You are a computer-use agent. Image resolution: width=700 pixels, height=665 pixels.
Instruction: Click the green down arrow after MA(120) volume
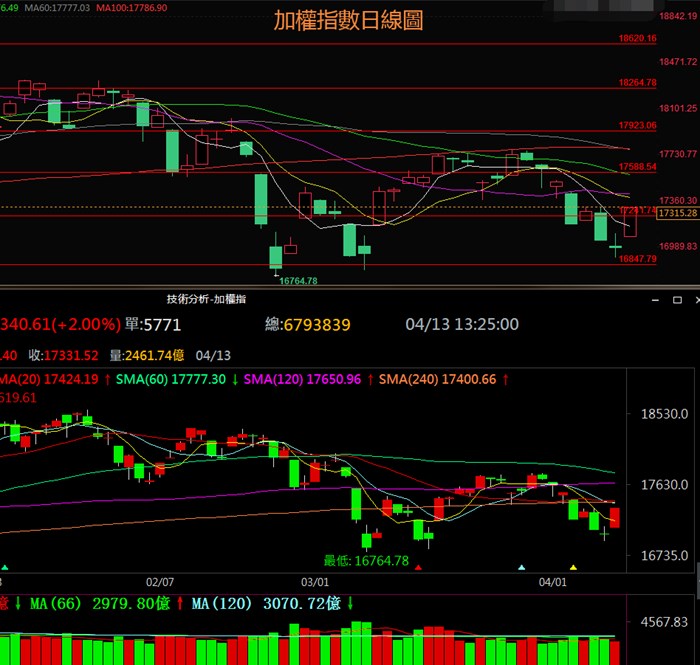[x=351, y=603]
